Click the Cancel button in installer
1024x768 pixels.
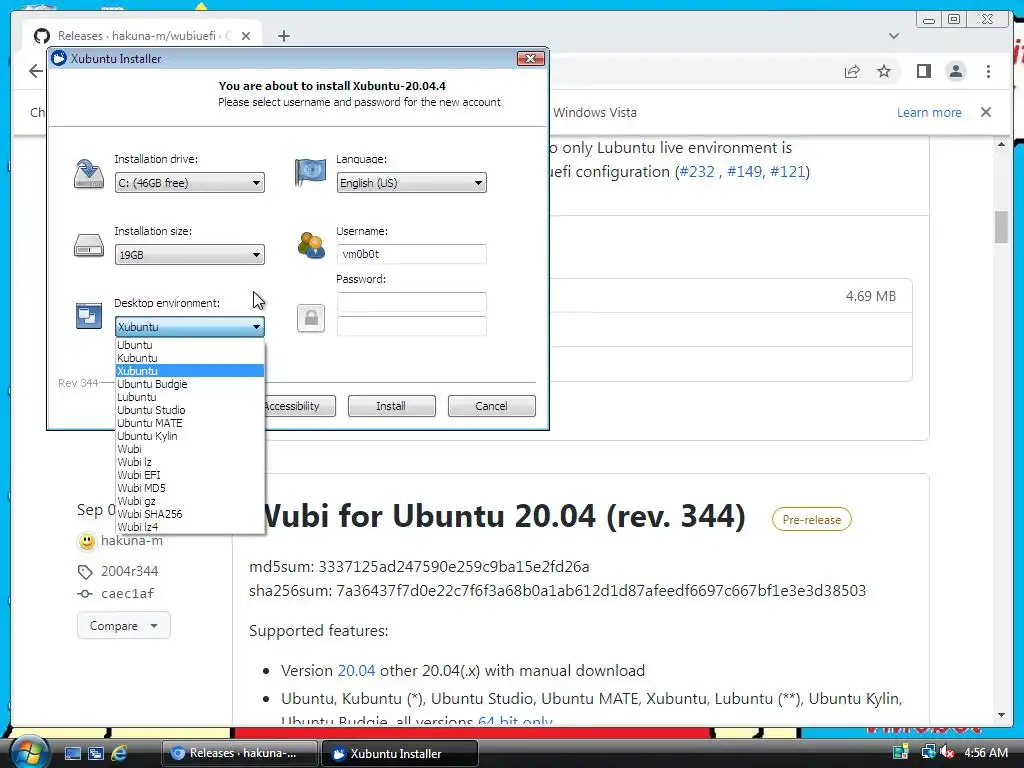[491, 406]
